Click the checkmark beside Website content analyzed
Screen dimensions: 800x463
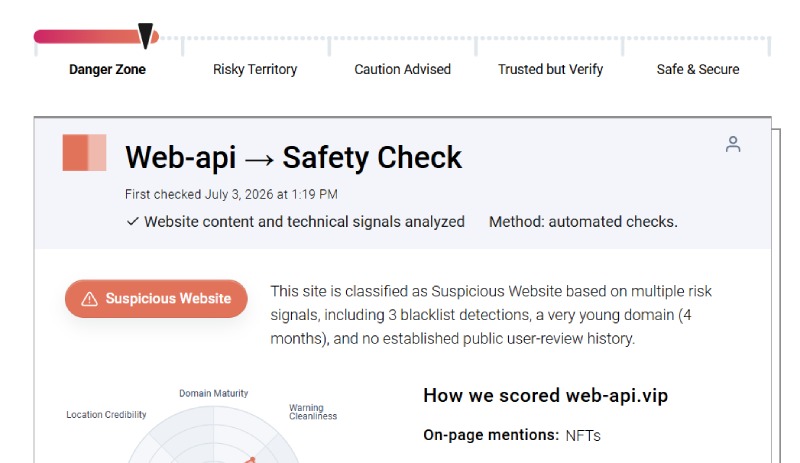coord(133,222)
